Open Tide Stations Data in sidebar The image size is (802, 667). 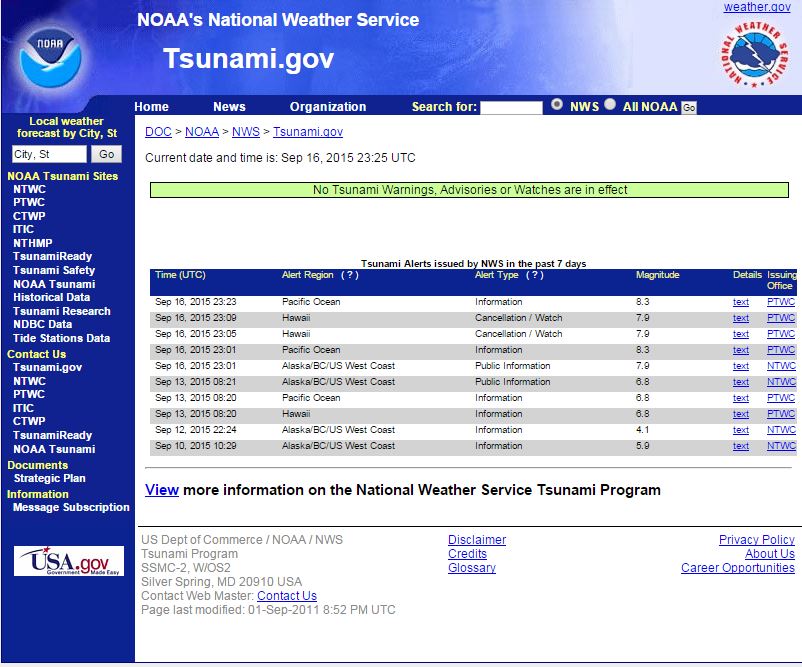[x=61, y=338]
